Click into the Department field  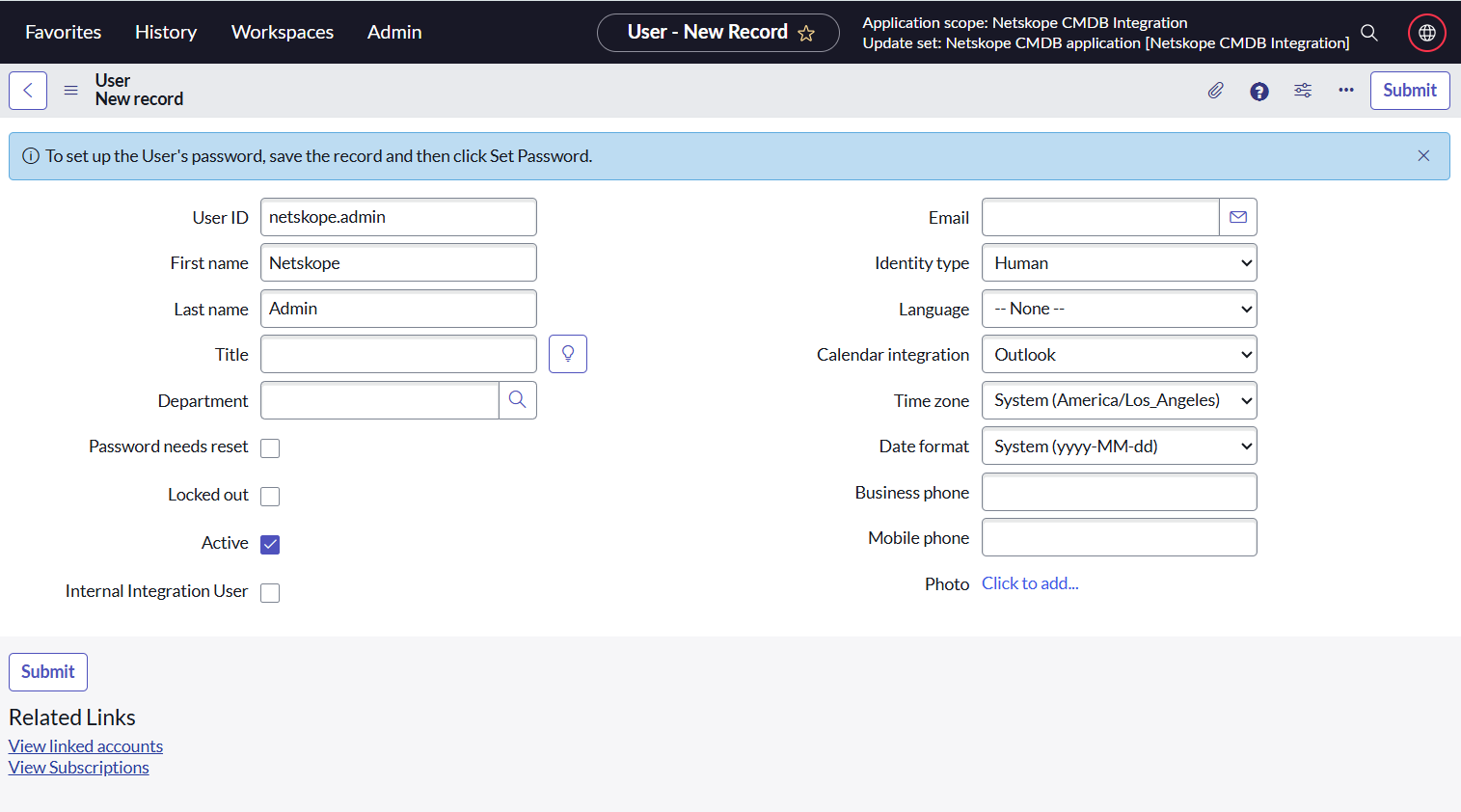pyautogui.click(x=380, y=400)
